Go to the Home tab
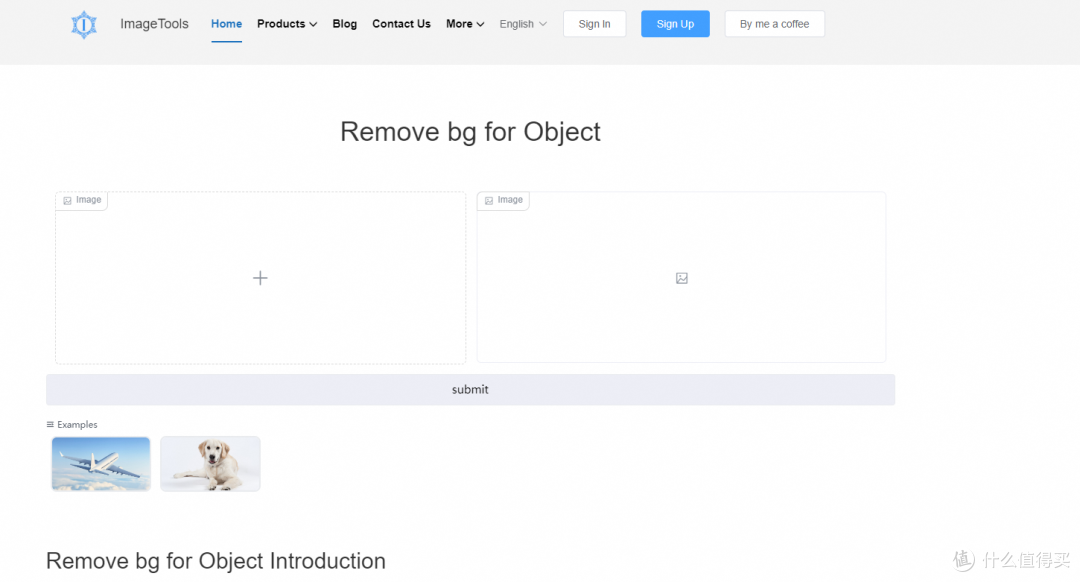This screenshot has width=1080, height=582. pos(226,24)
